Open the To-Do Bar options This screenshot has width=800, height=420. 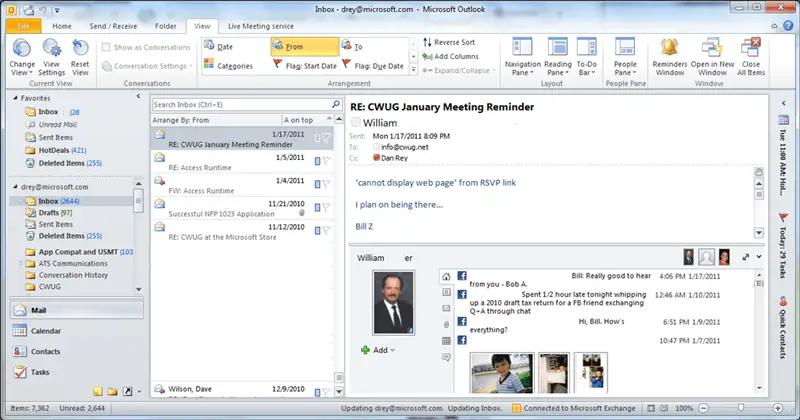coord(586,57)
